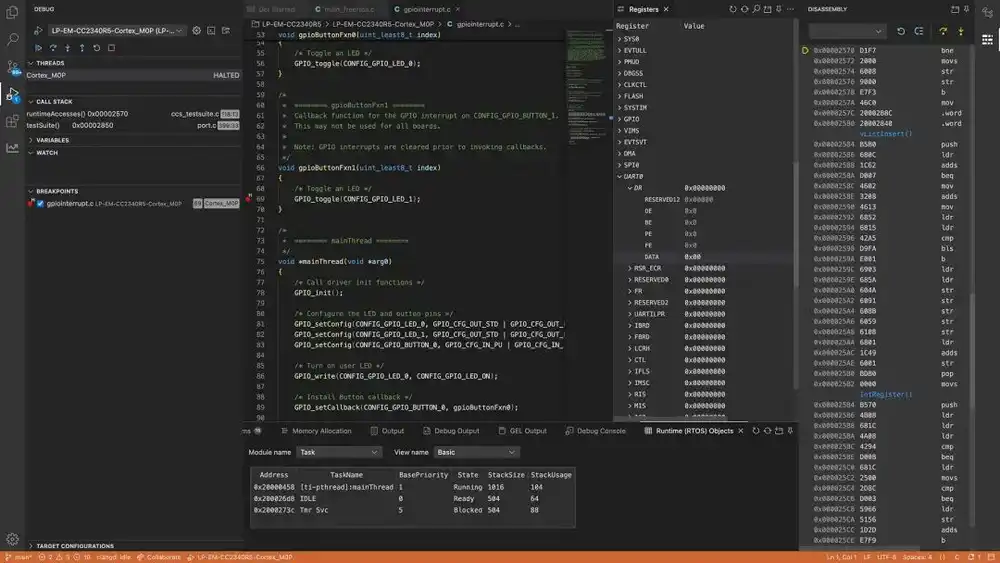Click the Start Debugging icon beside configuration dropdown
The image size is (1000, 563).
(38, 31)
